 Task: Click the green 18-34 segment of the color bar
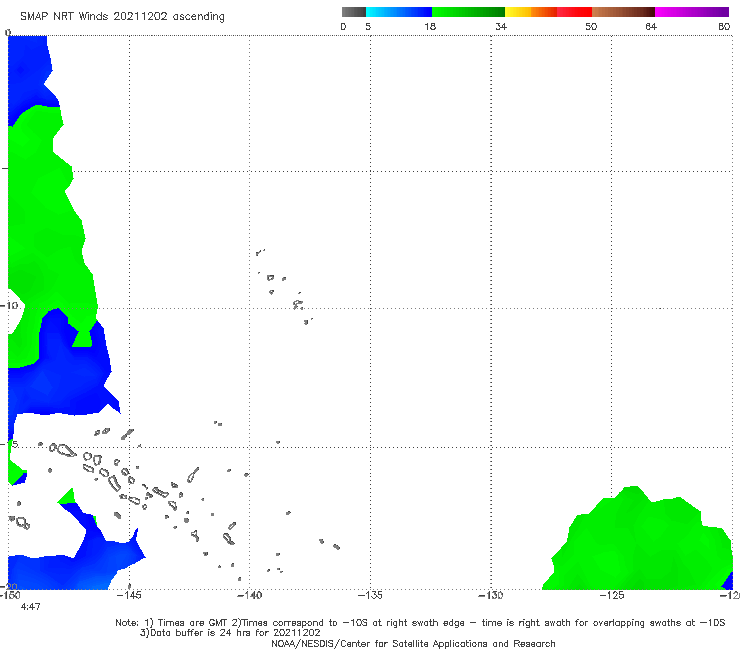click(468, 12)
